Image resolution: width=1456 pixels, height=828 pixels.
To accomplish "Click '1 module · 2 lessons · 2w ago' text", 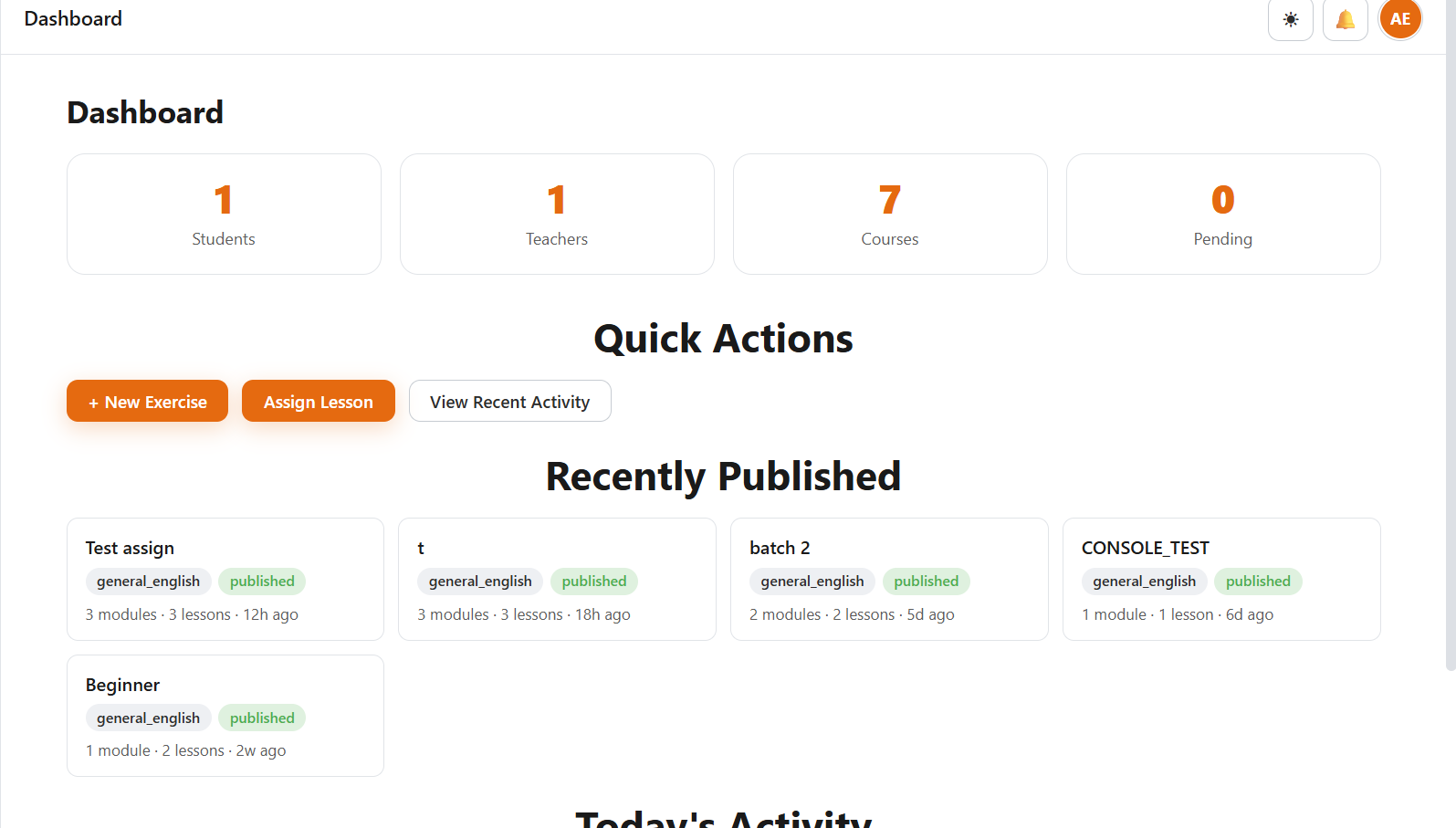I will [185, 750].
